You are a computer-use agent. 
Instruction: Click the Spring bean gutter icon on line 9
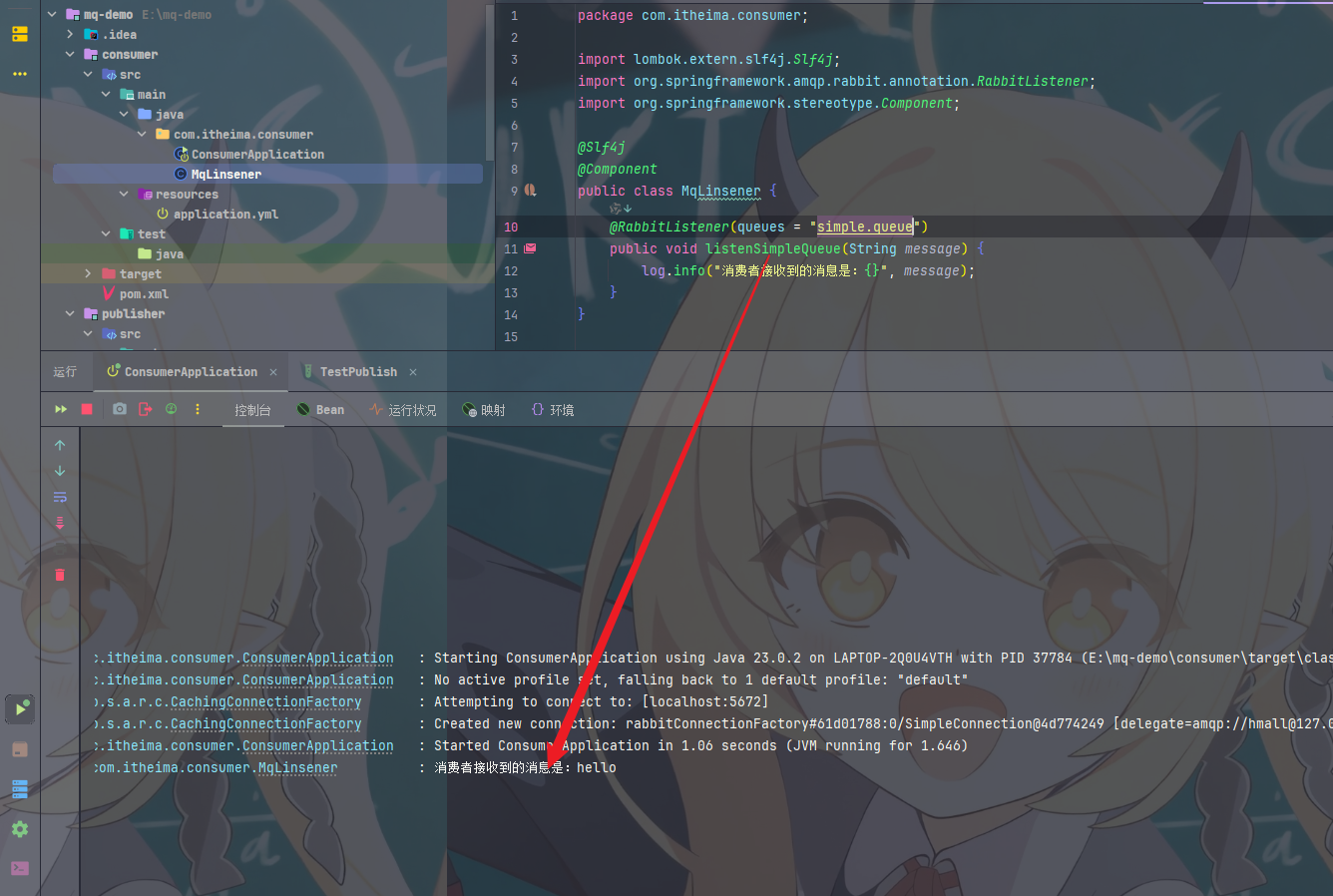531,190
